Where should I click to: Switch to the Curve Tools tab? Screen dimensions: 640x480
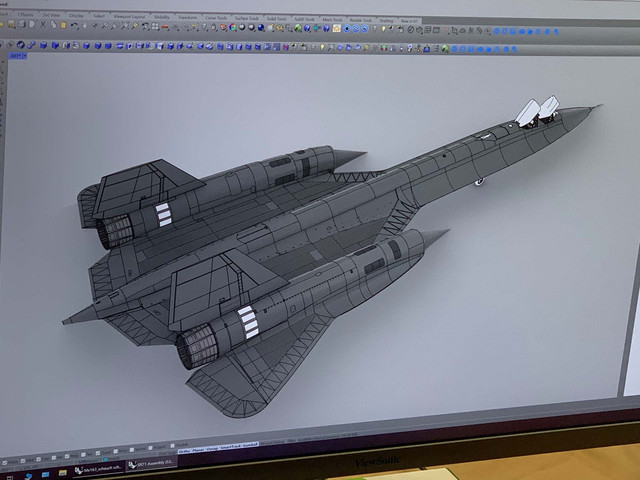click(x=216, y=18)
